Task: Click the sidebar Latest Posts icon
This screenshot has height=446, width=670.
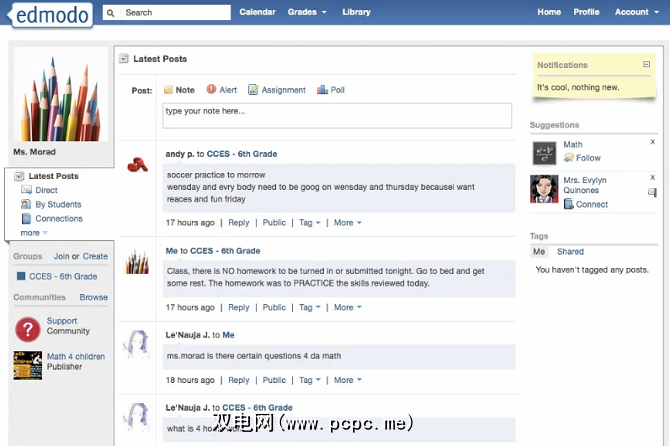Action: tap(19, 176)
